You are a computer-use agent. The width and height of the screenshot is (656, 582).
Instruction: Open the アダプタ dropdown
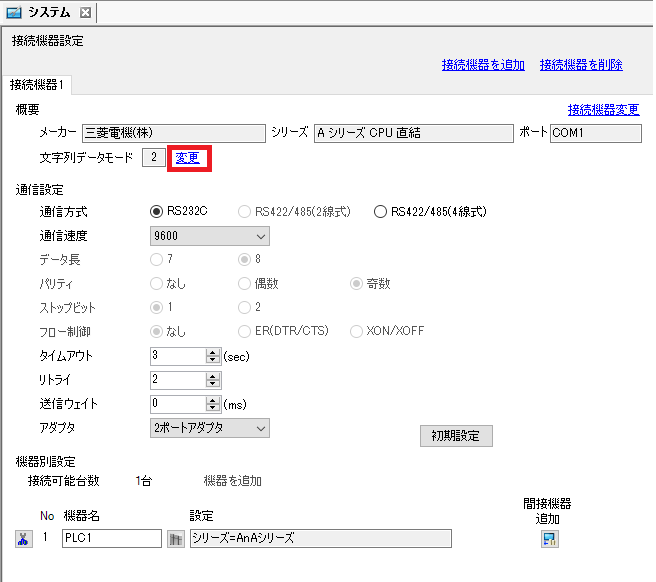210,428
